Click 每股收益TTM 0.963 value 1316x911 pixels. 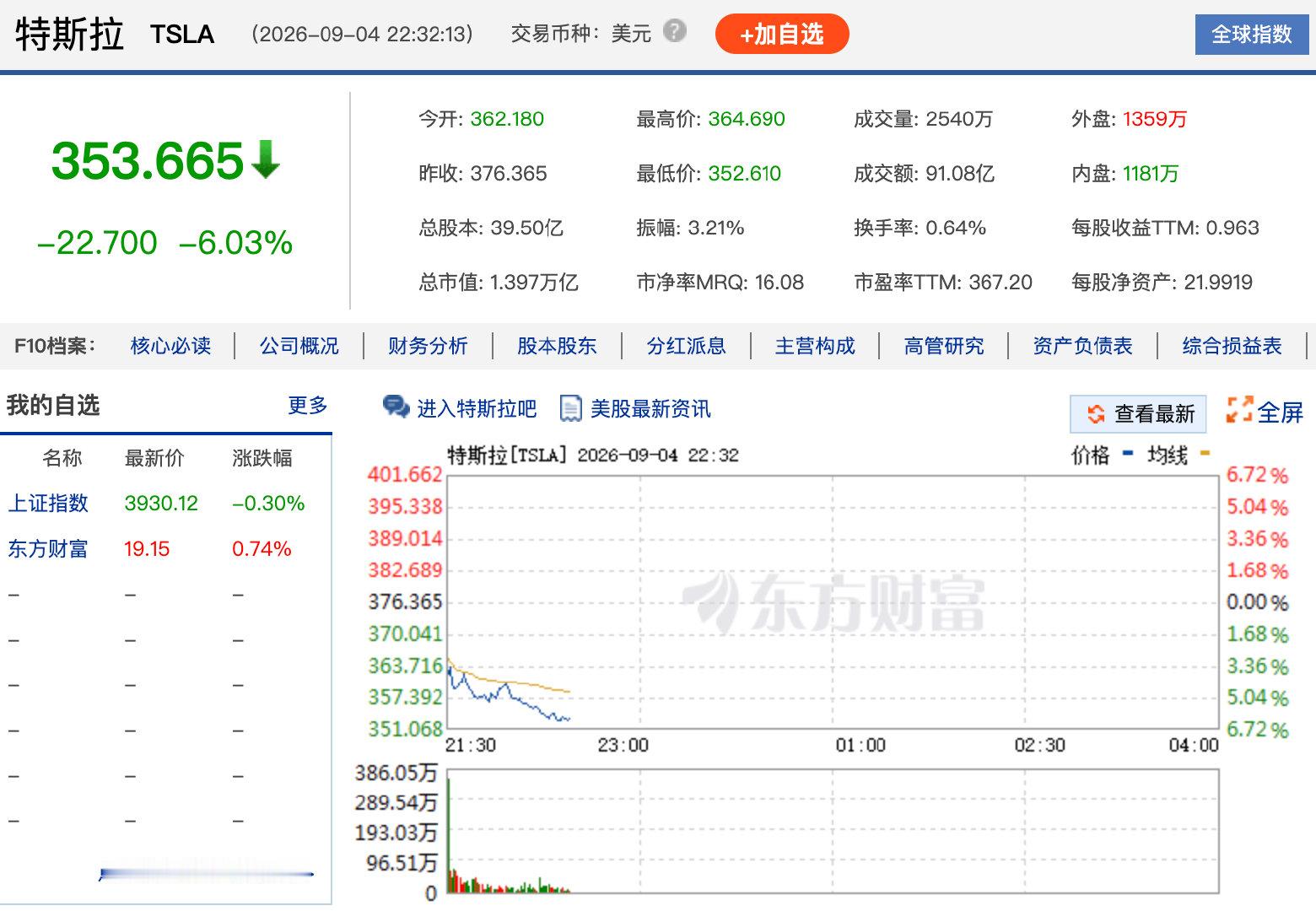[1232, 228]
